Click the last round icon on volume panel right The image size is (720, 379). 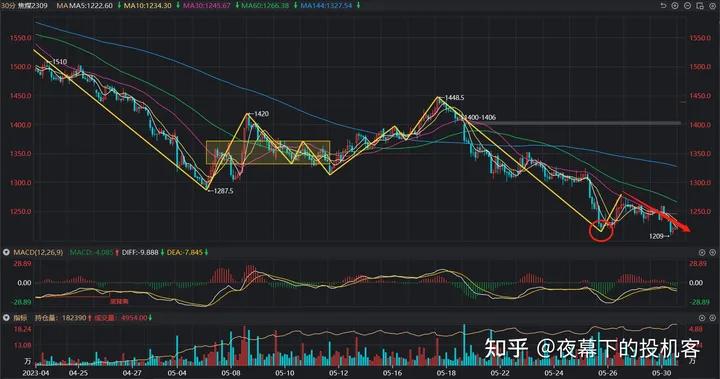tap(712, 317)
